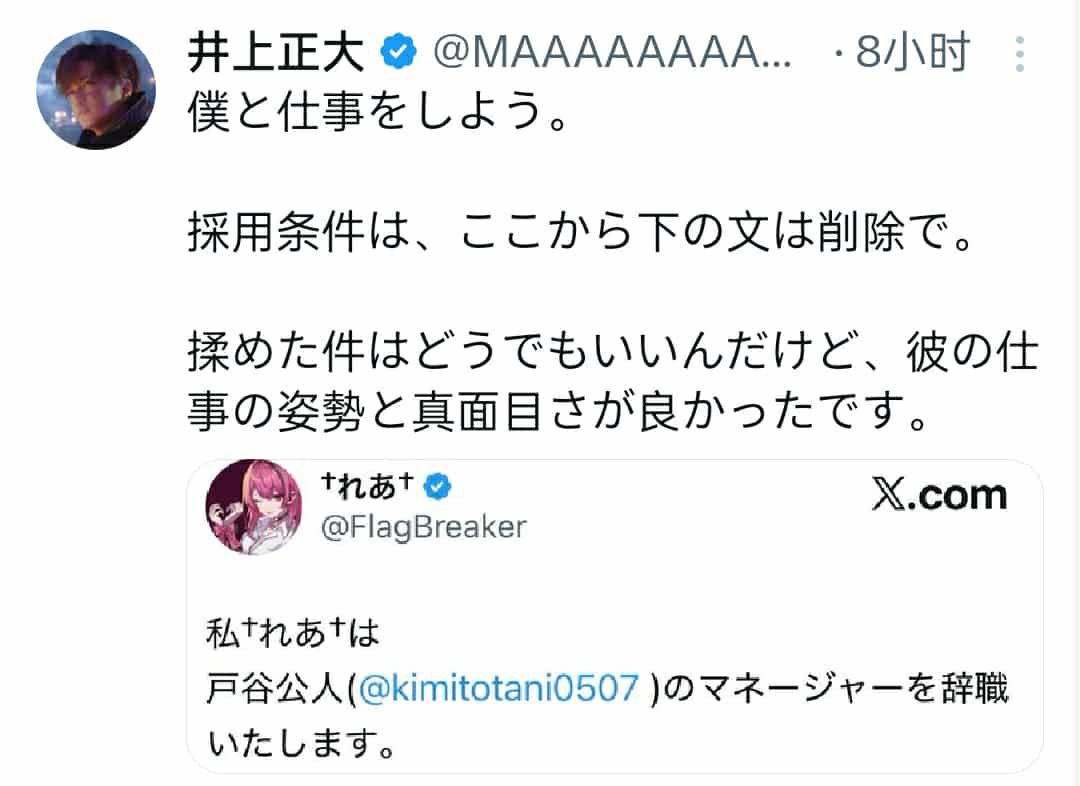The height and width of the screenshot is (786, 1080).
Task: Click the line 事の姿勢と真面目さが良かったです。
Action: [x=558, y=408]
